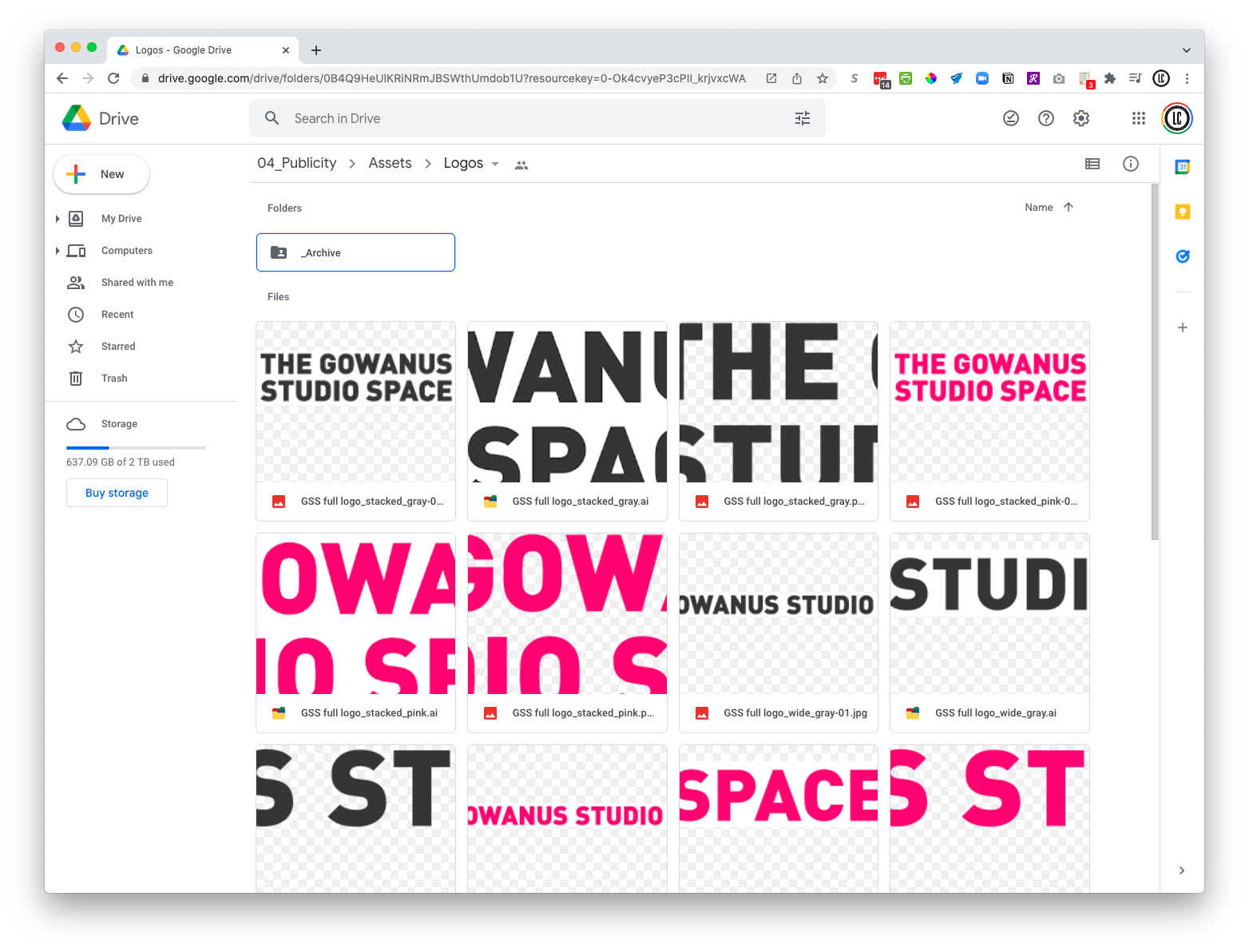
Task: Share this page from address bar
Action: pyautogui.click(x=797, y=78)
